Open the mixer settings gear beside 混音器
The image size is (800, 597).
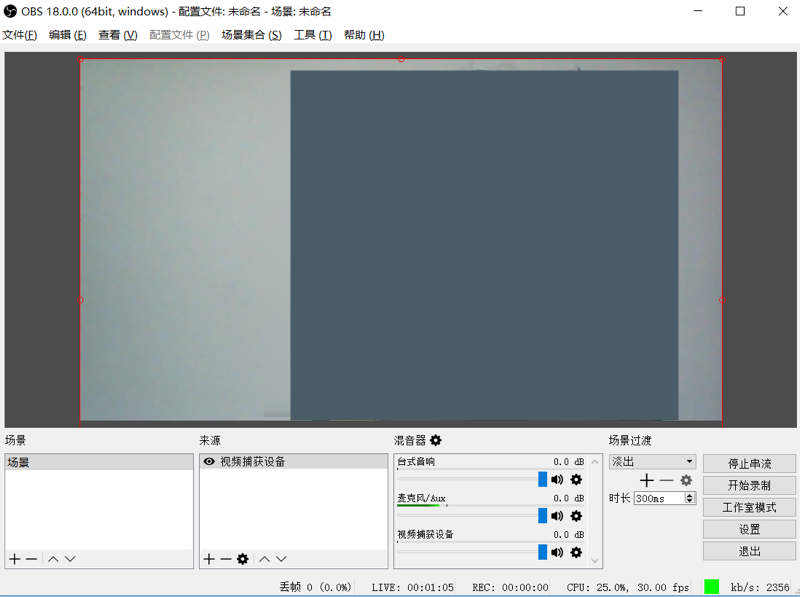(436, 440)
